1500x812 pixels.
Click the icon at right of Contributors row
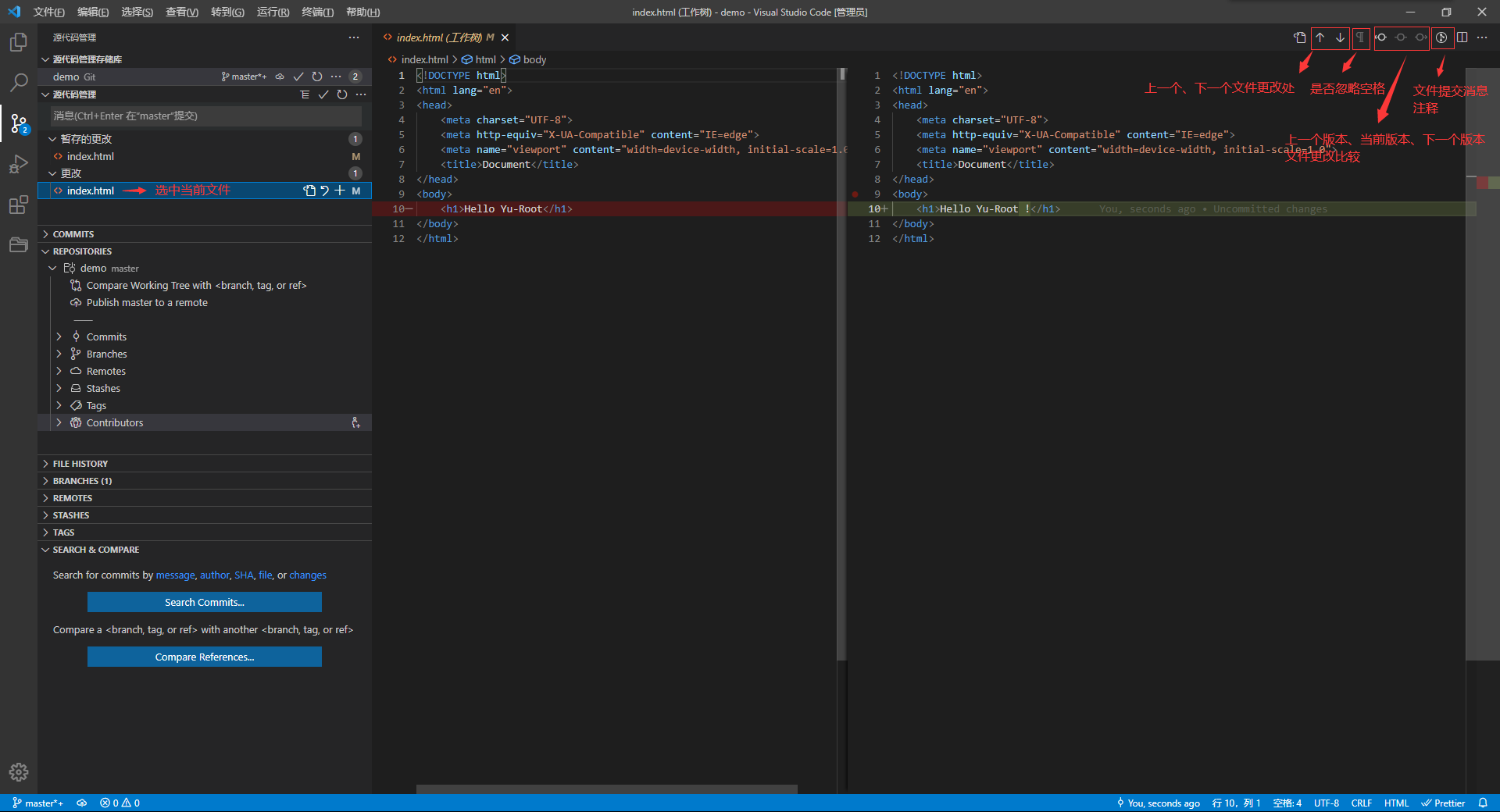click(356, 422)
